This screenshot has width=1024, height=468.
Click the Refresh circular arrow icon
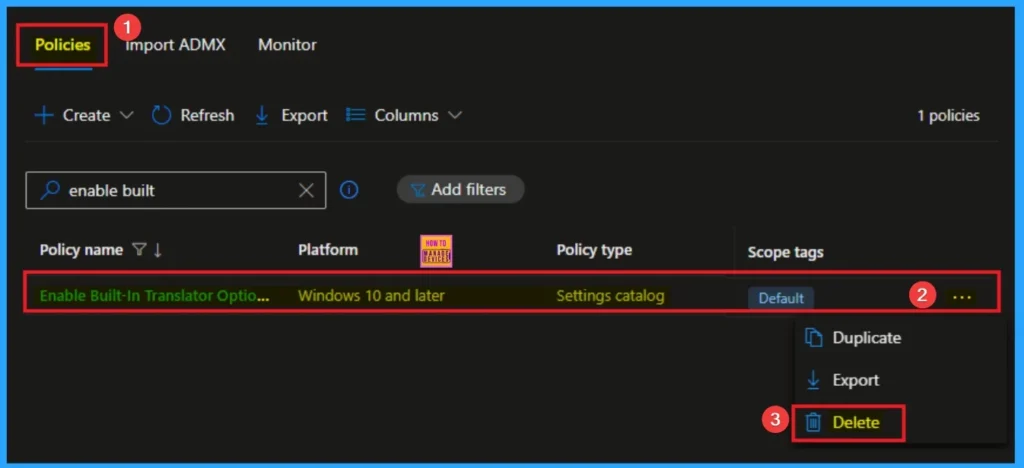click(161, 116)
